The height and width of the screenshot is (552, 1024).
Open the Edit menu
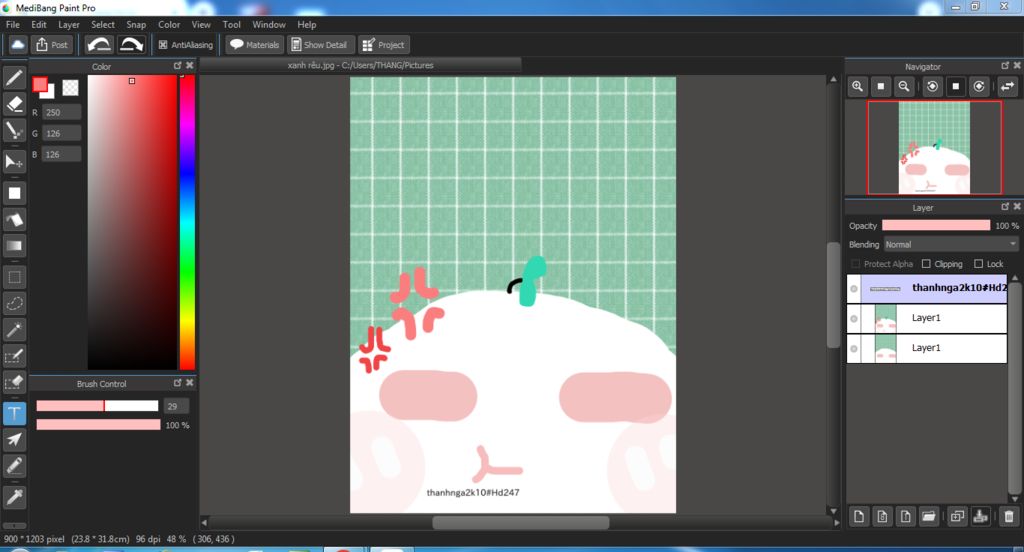point(39,24)
